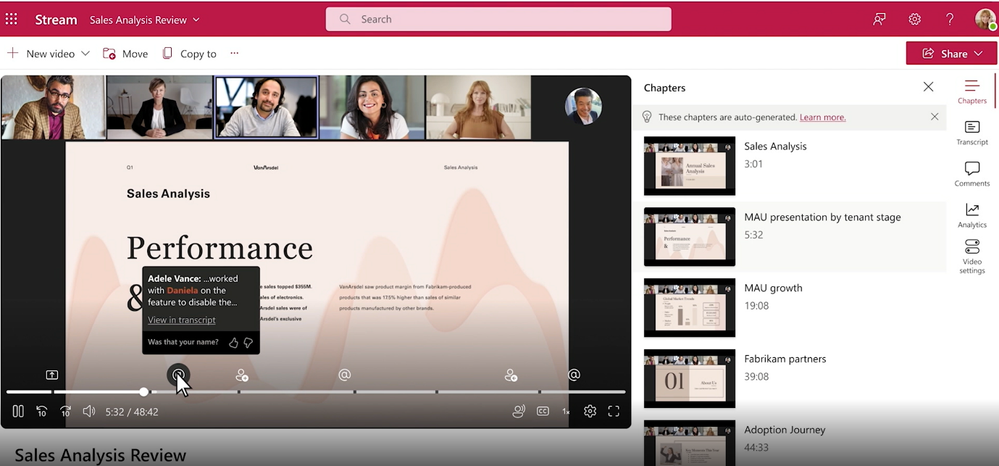Switch to the Transcript side tab
Screen dimensions: 999x466
click(972, 133)
